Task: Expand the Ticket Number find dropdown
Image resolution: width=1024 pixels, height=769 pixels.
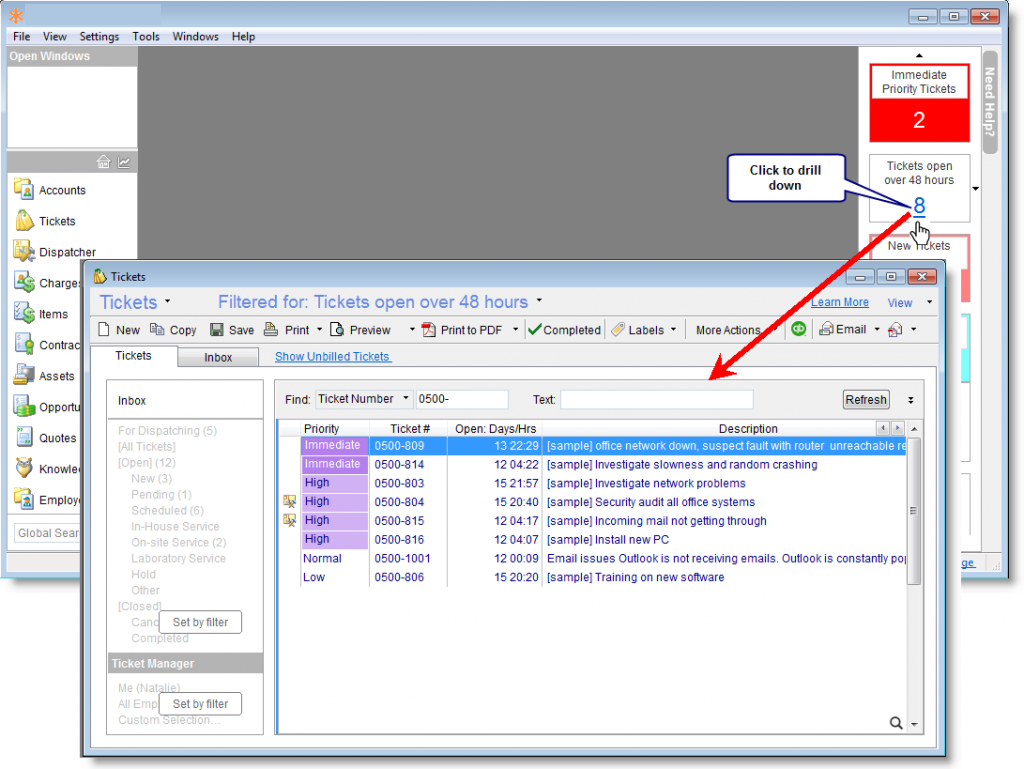Action: (x=406, y=399)
